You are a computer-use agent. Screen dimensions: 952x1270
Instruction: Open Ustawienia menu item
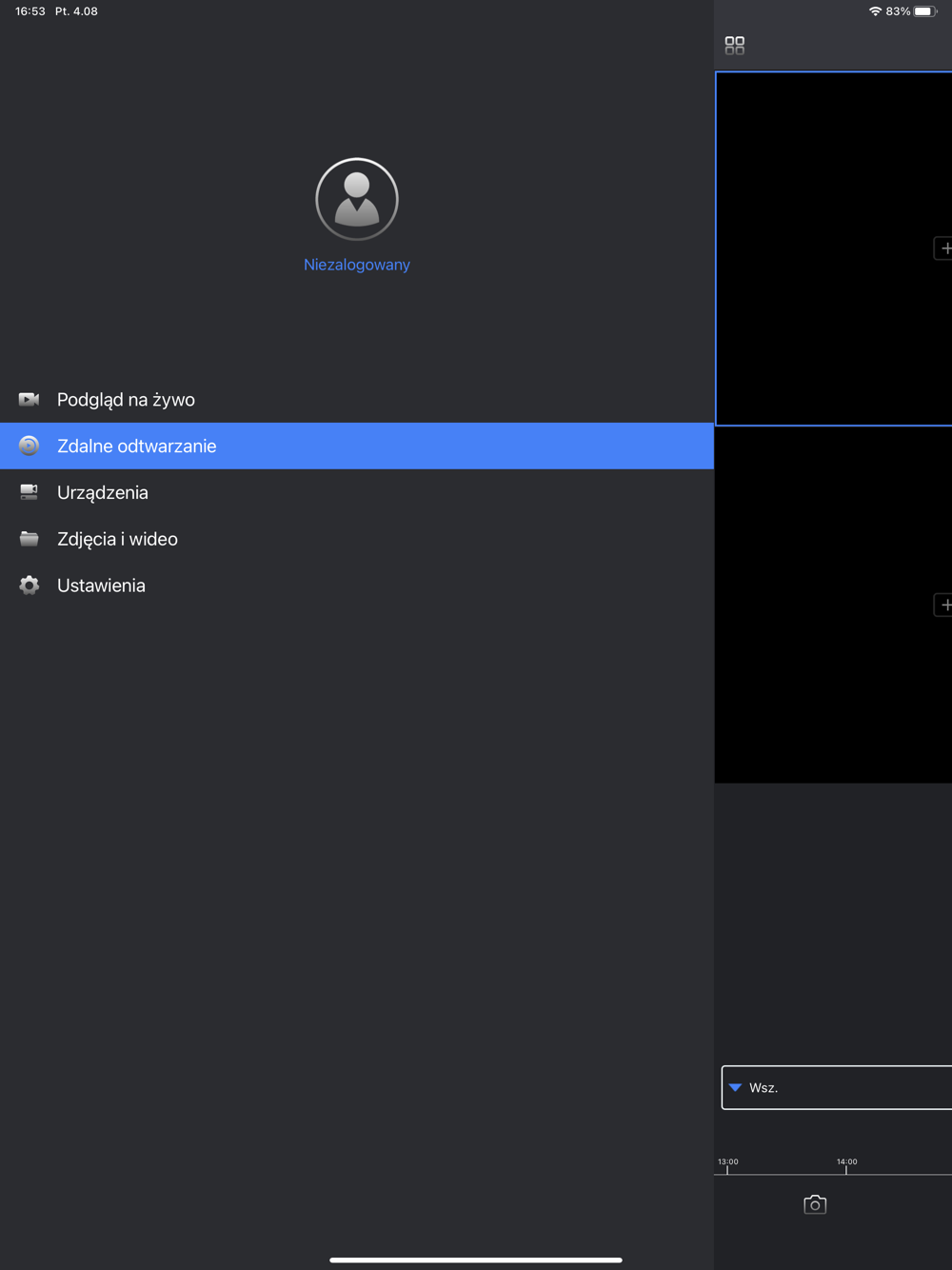tap(357, 585)
